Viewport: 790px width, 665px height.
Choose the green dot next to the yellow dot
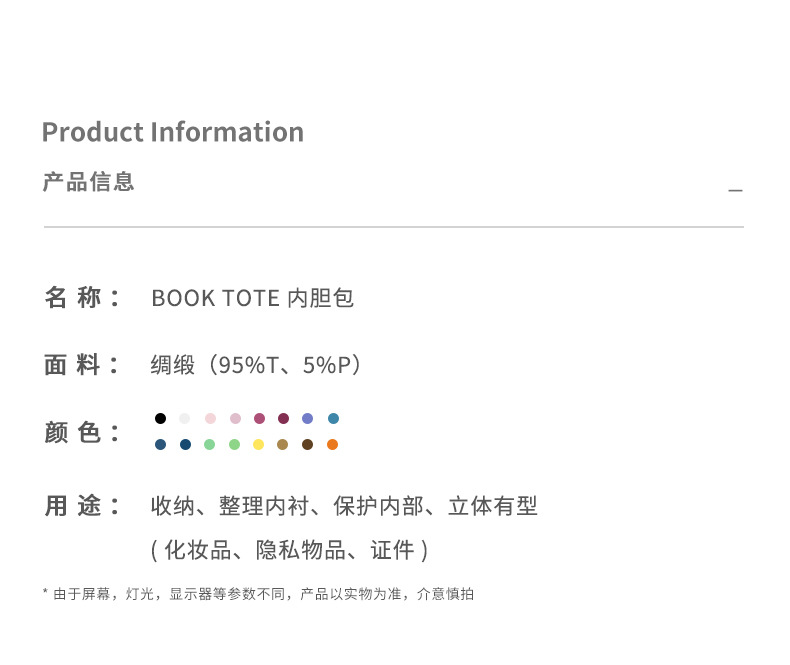pos(234,444)
